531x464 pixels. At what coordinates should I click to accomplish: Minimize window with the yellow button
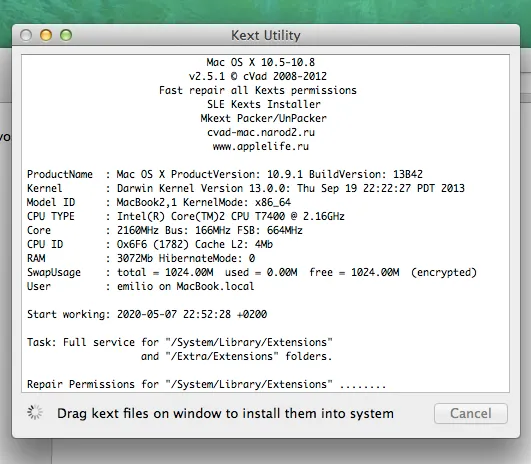click(46, 35)
